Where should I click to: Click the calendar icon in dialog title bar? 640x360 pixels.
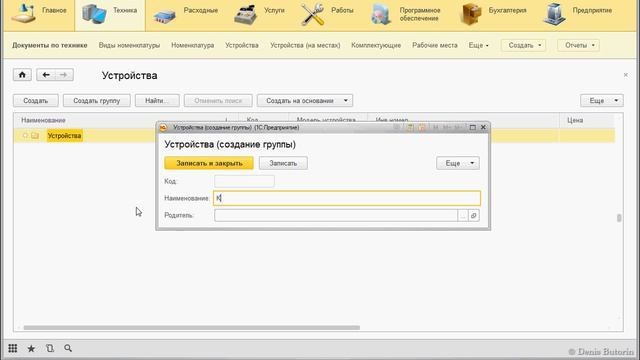coord(422,128)
